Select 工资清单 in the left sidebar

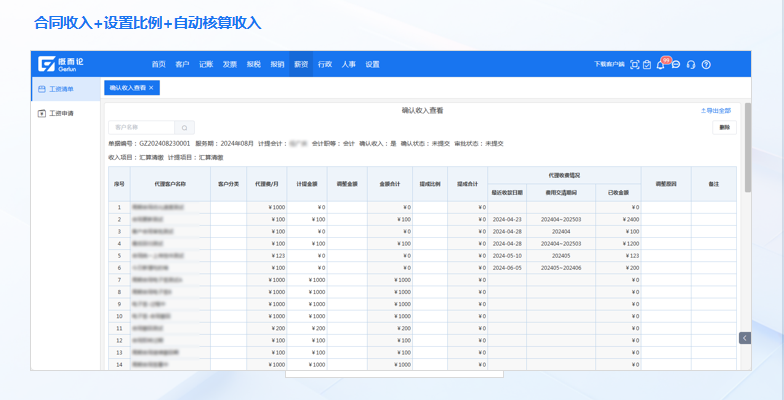(x=61, y=89)
